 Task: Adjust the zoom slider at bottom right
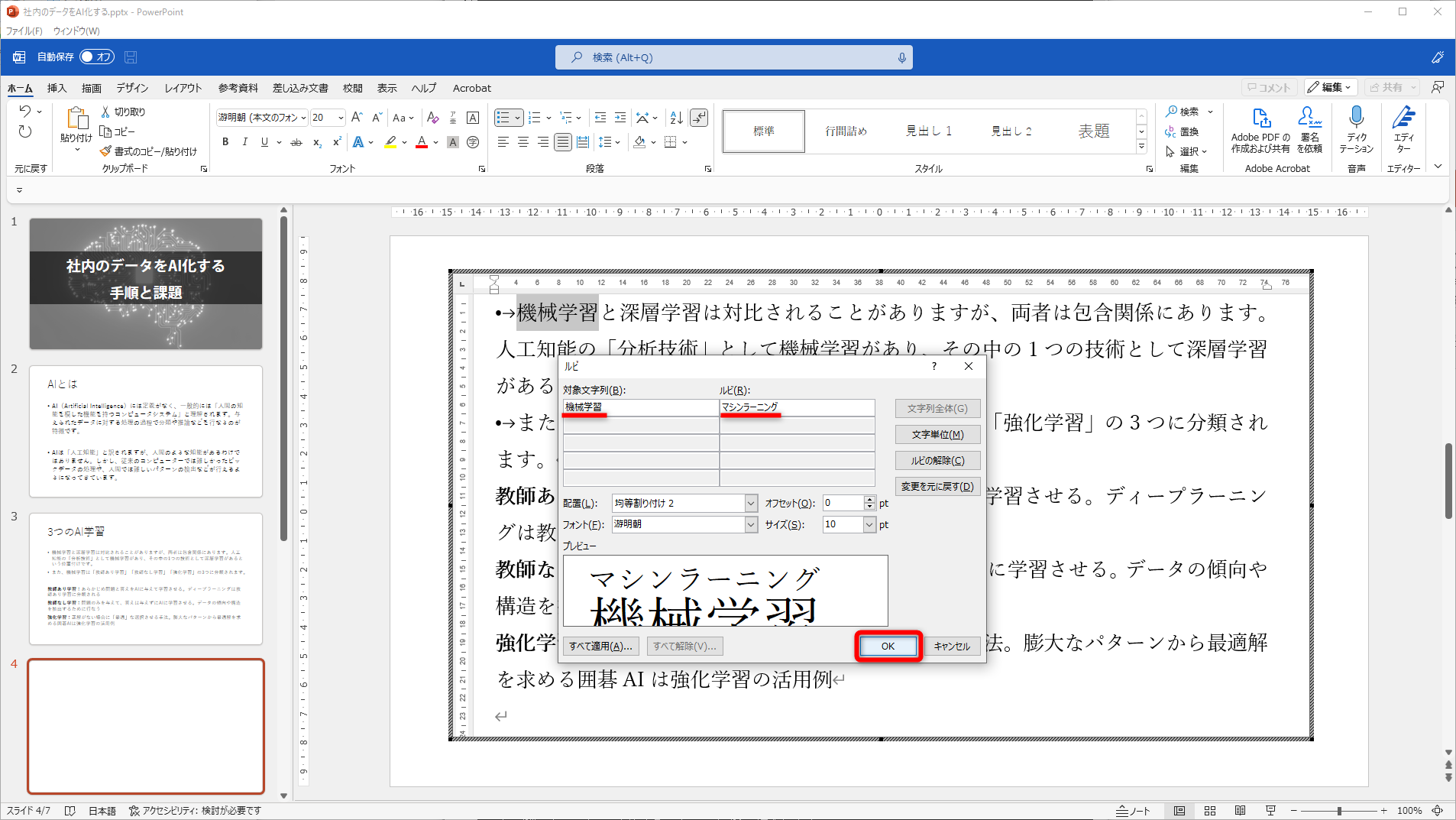(x=1338, y=811)
